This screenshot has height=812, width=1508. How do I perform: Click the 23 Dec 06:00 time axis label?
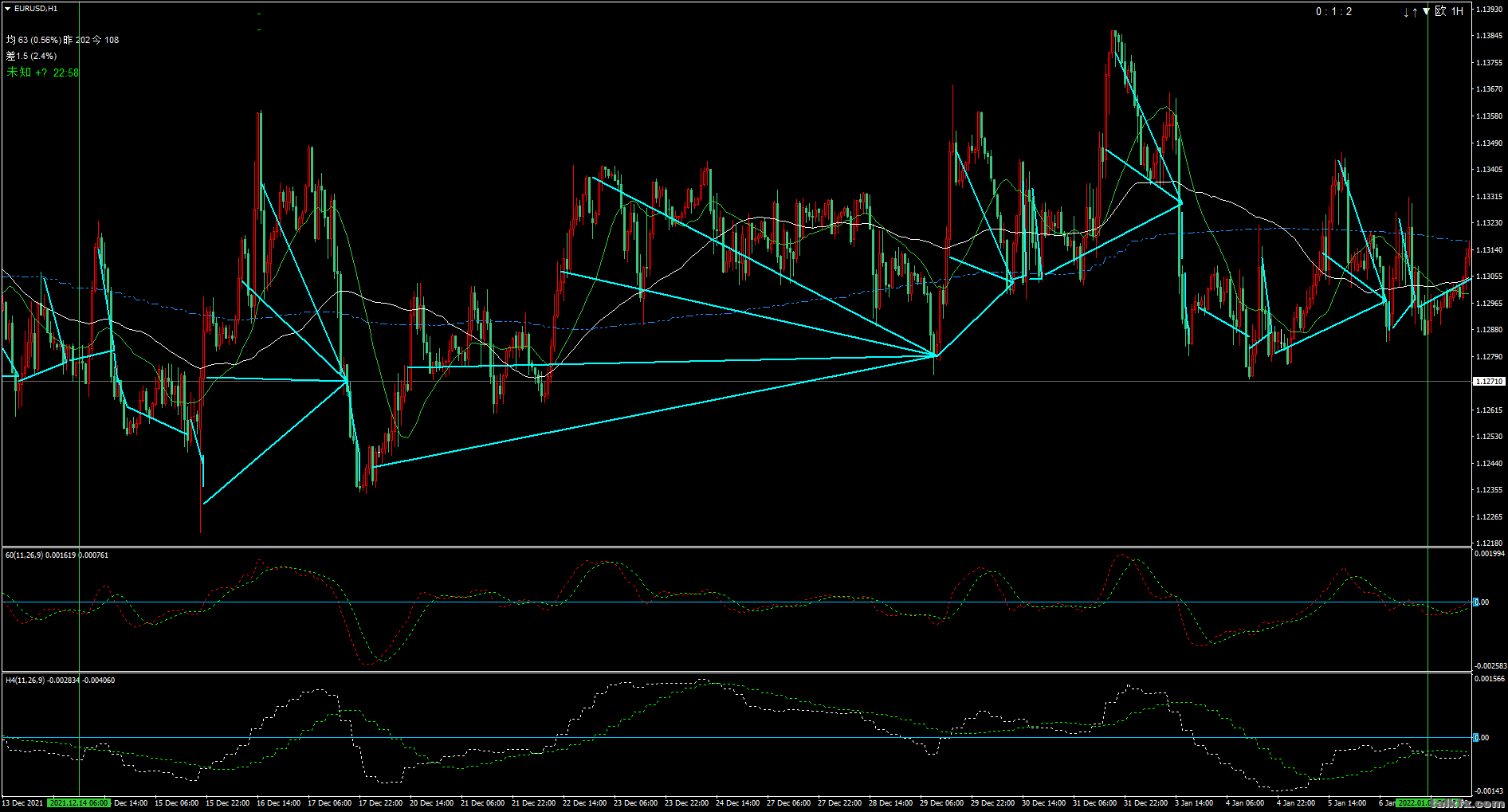pyautogui.click(x=635, y=803)
